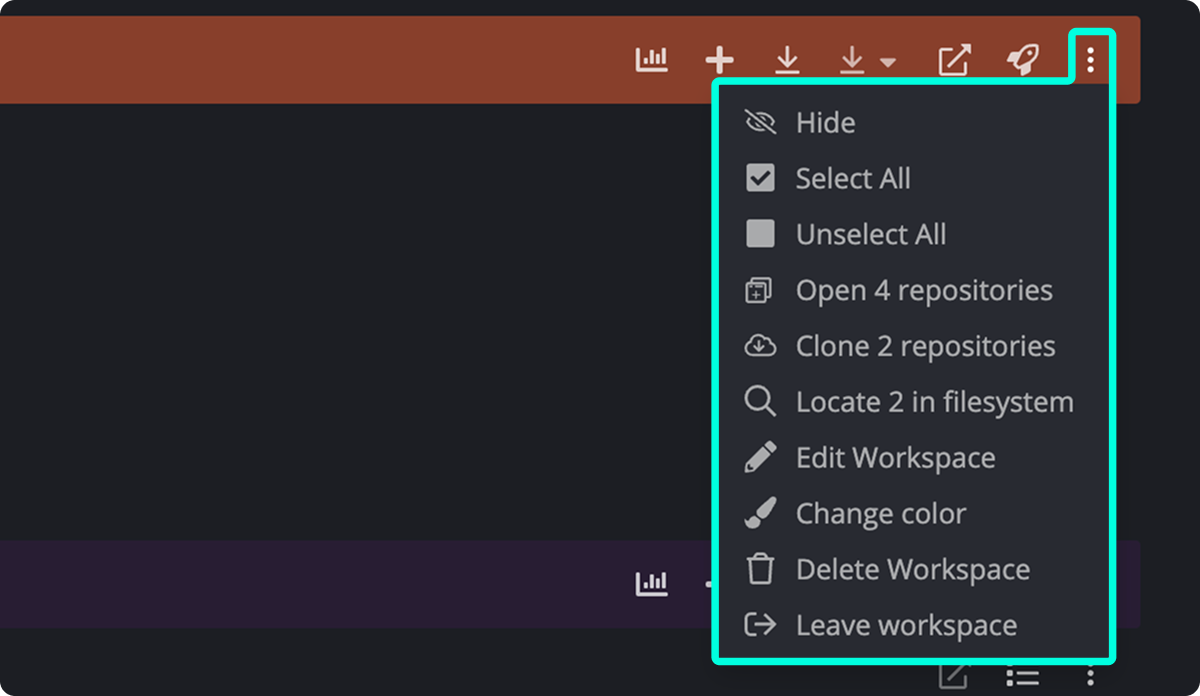Open the kebab menu at the bottom right
Image resolution: width=1200 pixels, height=696 pixels.
1090,676
